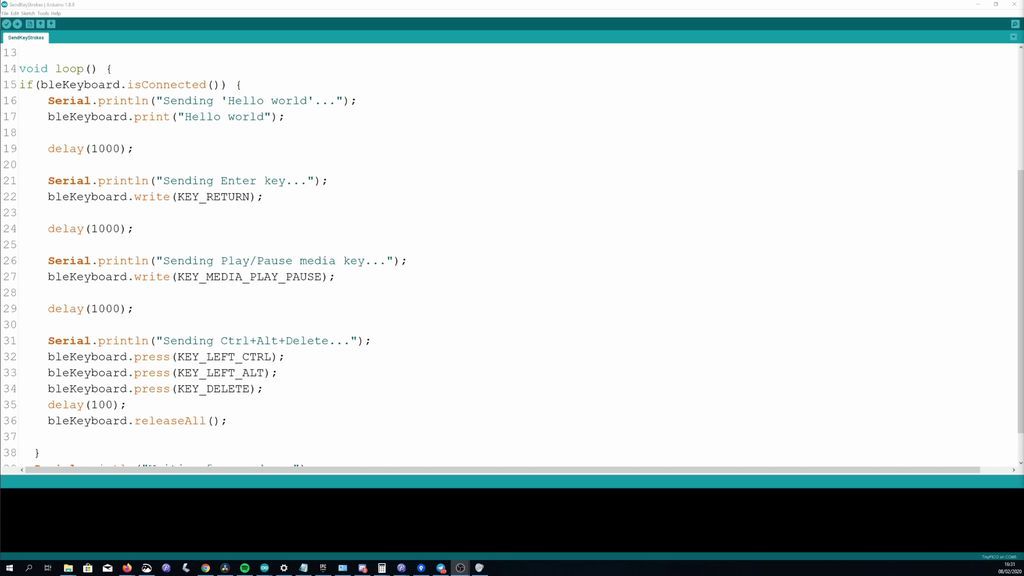Open File Explorer from the taskbar
Viewport: 1024px width, 576px height.
[68, 567]
